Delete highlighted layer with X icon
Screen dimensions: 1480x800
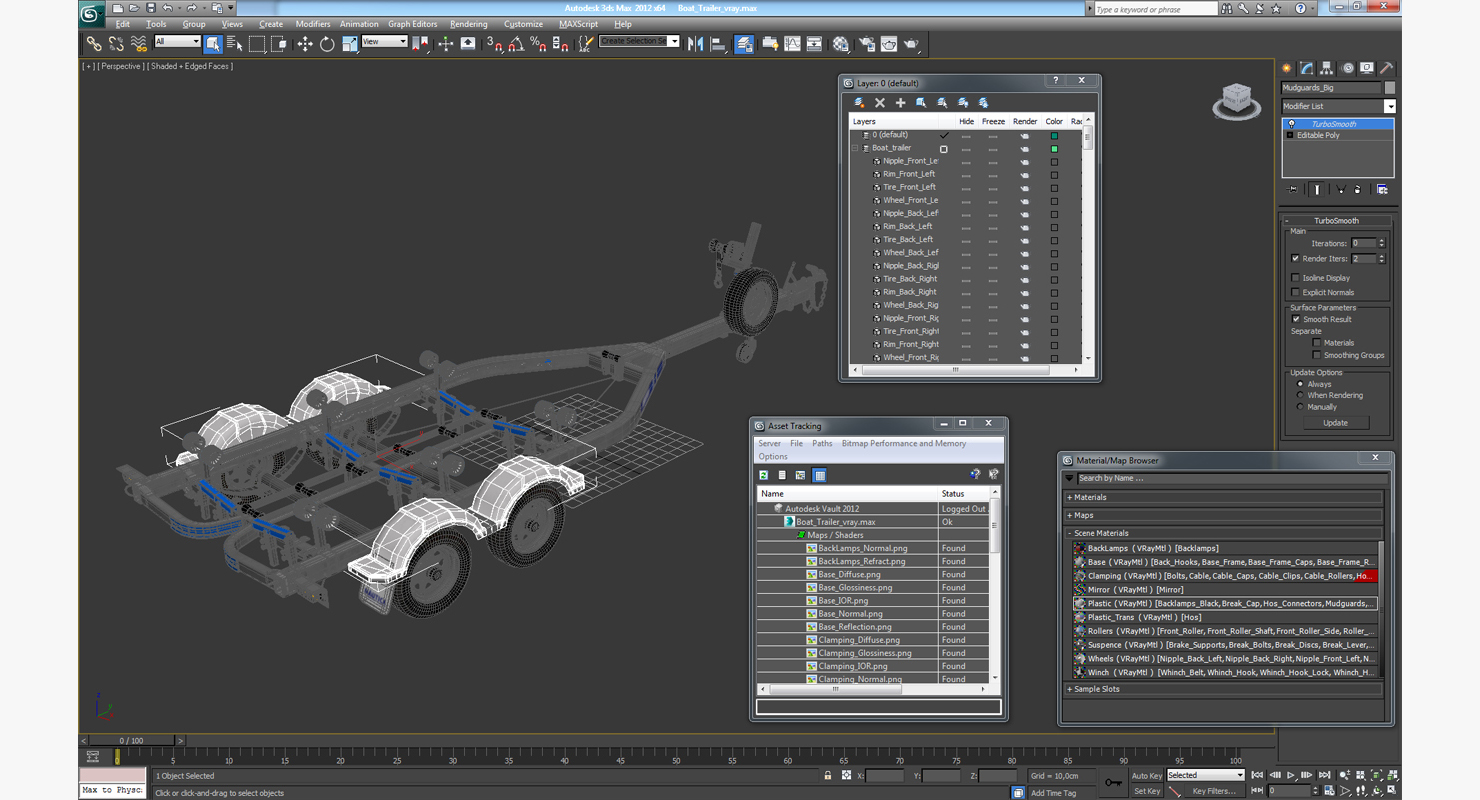click(880, 103)
